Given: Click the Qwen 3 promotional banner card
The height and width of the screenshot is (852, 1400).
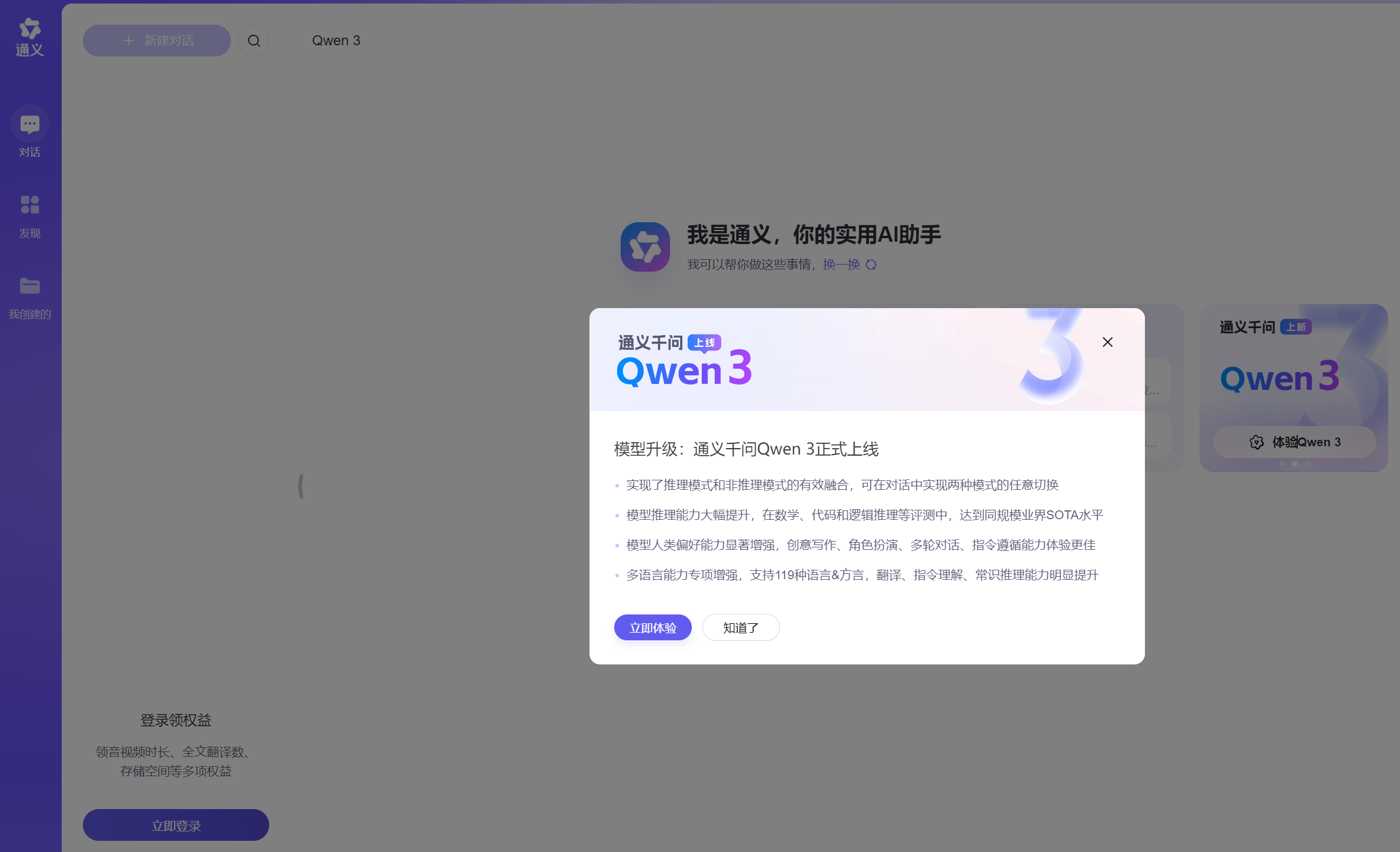Looking at the screenshot, I should 1294,388.
